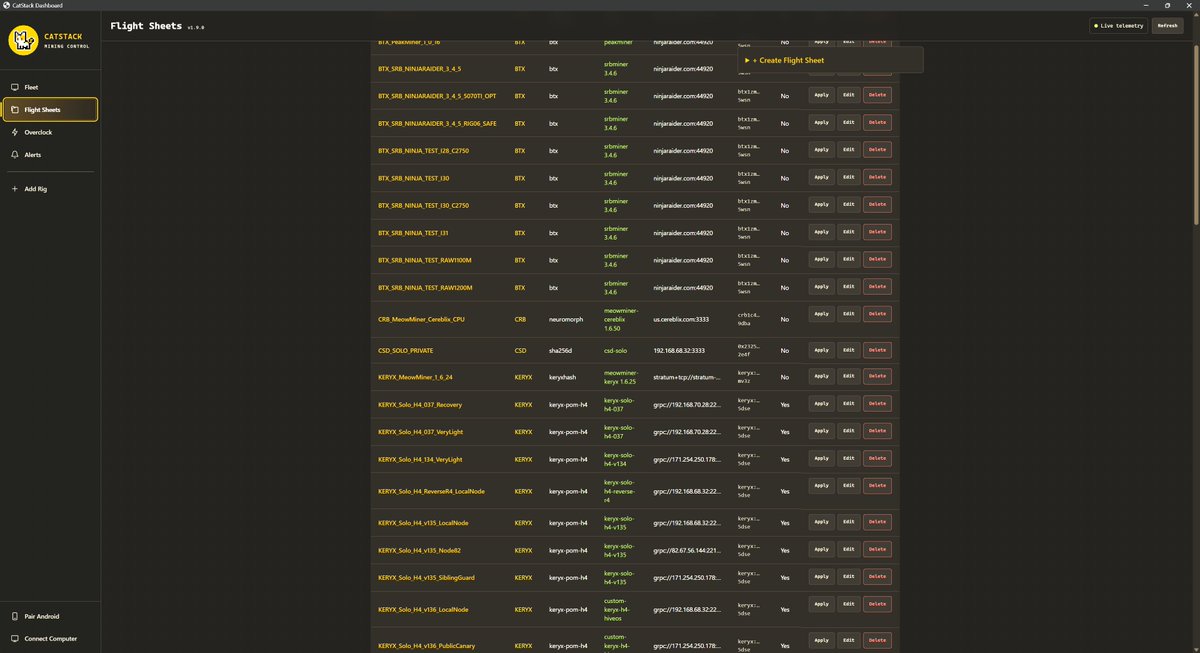Click the CatStack cat logo

coord(23,40)
